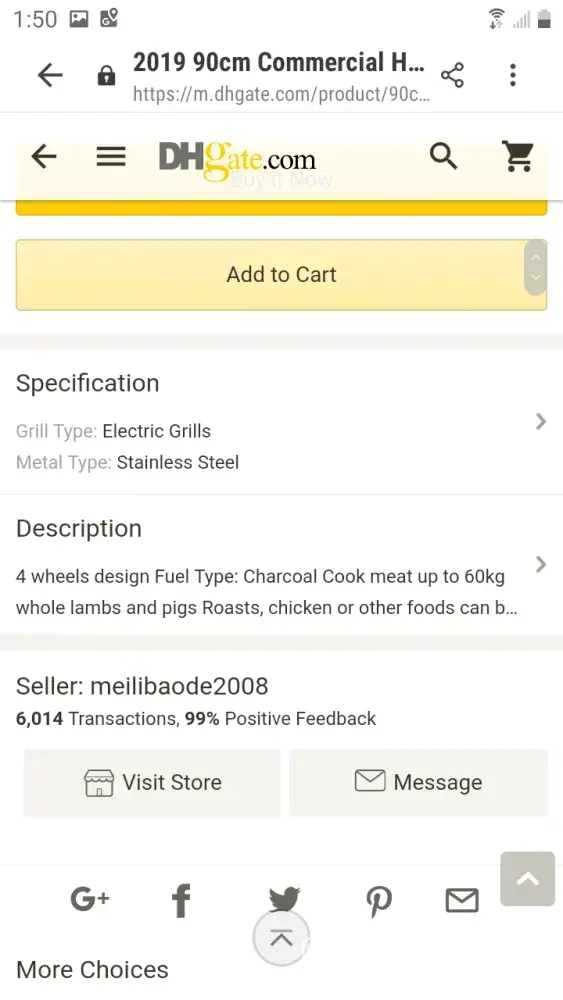
Task: Tap the page URL address text
Action: coord(281,94)
